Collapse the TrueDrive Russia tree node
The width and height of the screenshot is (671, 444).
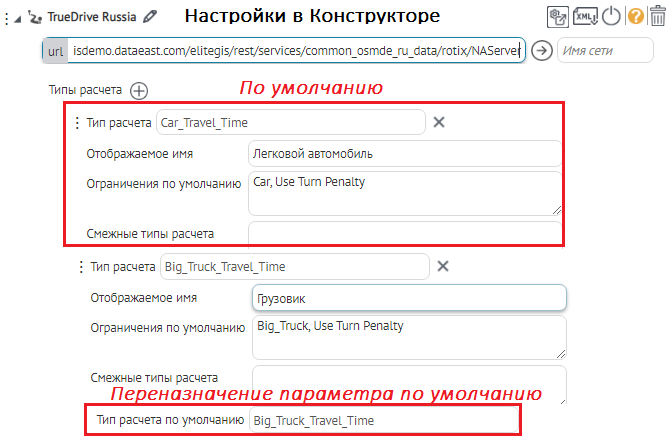click(19, 17)
